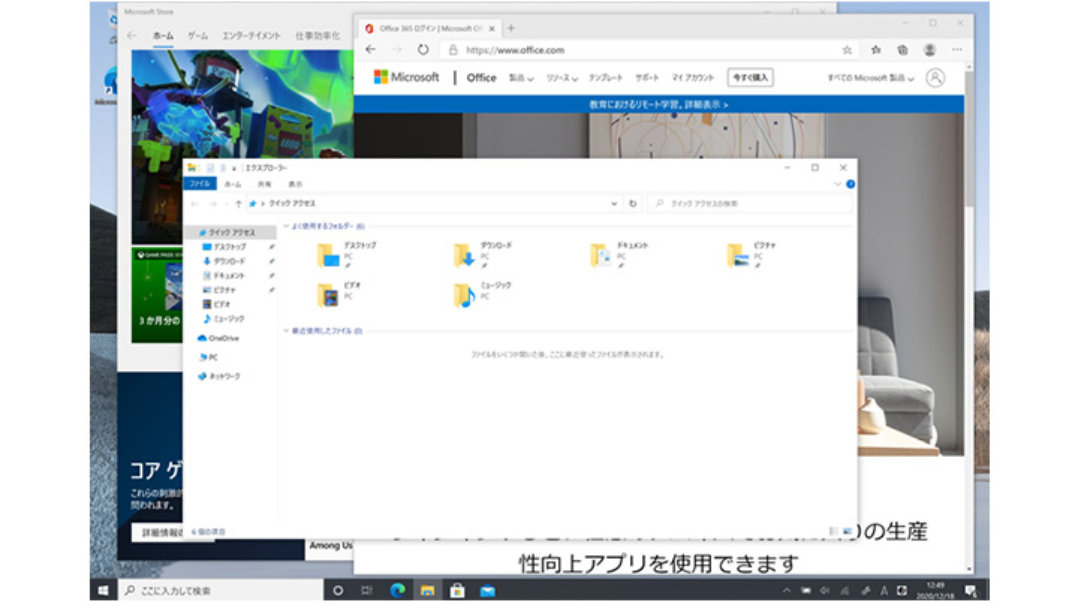Select クイック アクセス in Explorer sidebar
The image size is (1078, 606).
(230, 232)
